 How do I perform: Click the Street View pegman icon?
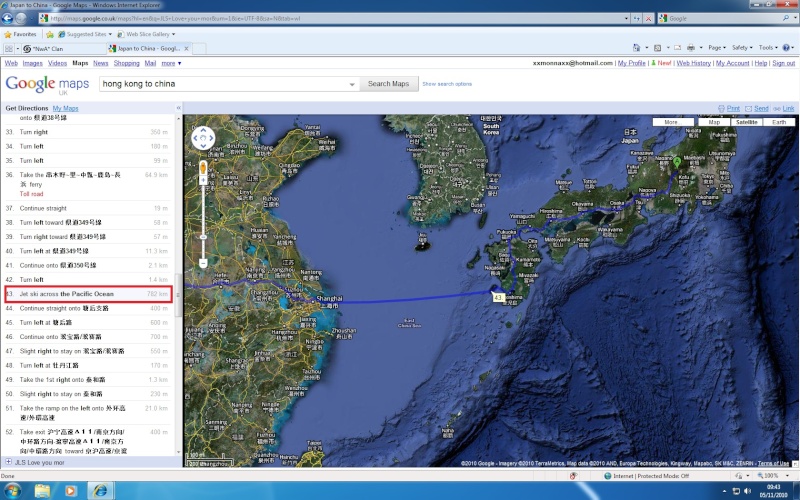203,167
